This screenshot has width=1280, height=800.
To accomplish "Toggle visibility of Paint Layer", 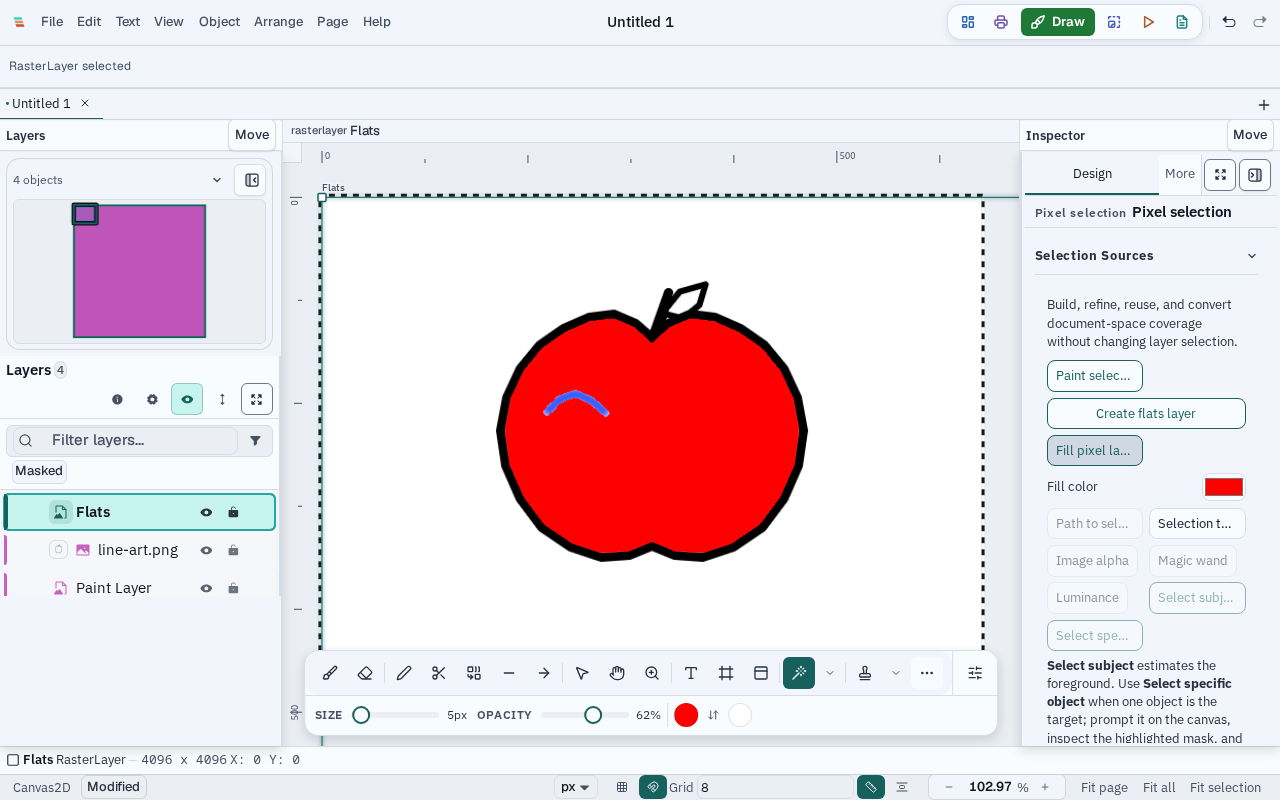I will (x=206, y=588).
